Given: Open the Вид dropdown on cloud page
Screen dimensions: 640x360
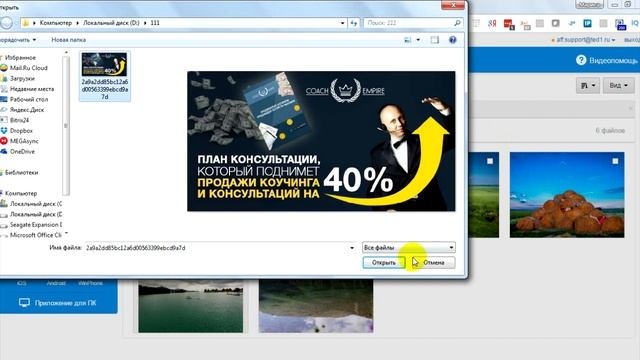Looking at the screenshot, I should (x=618, y=86).
